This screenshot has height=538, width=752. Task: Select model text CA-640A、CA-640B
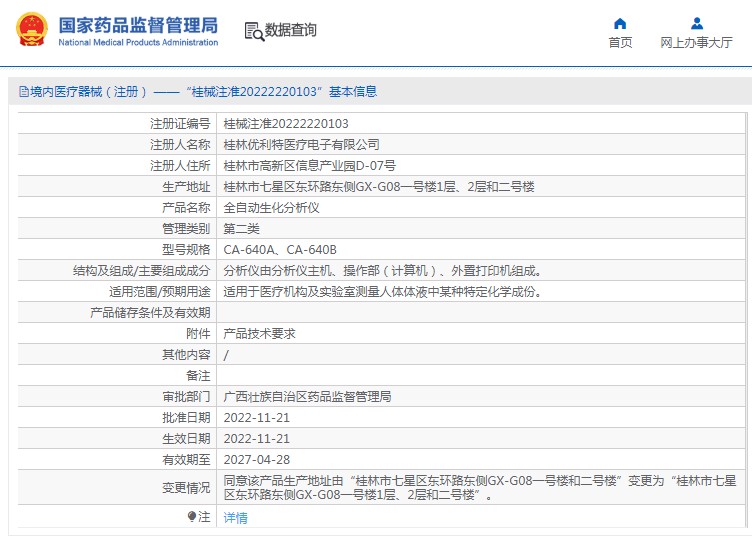[280, 250]
